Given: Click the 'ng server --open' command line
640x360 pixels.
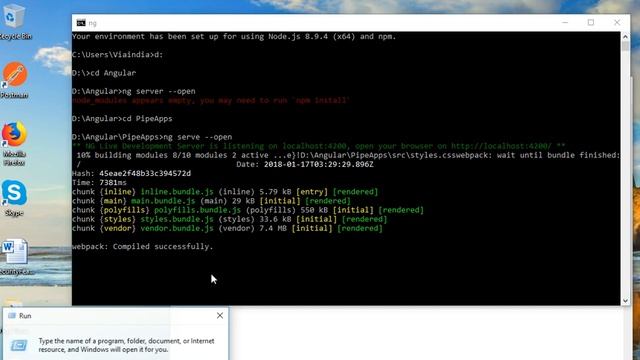Looking at the screenshot, I should tap(133, 91).
